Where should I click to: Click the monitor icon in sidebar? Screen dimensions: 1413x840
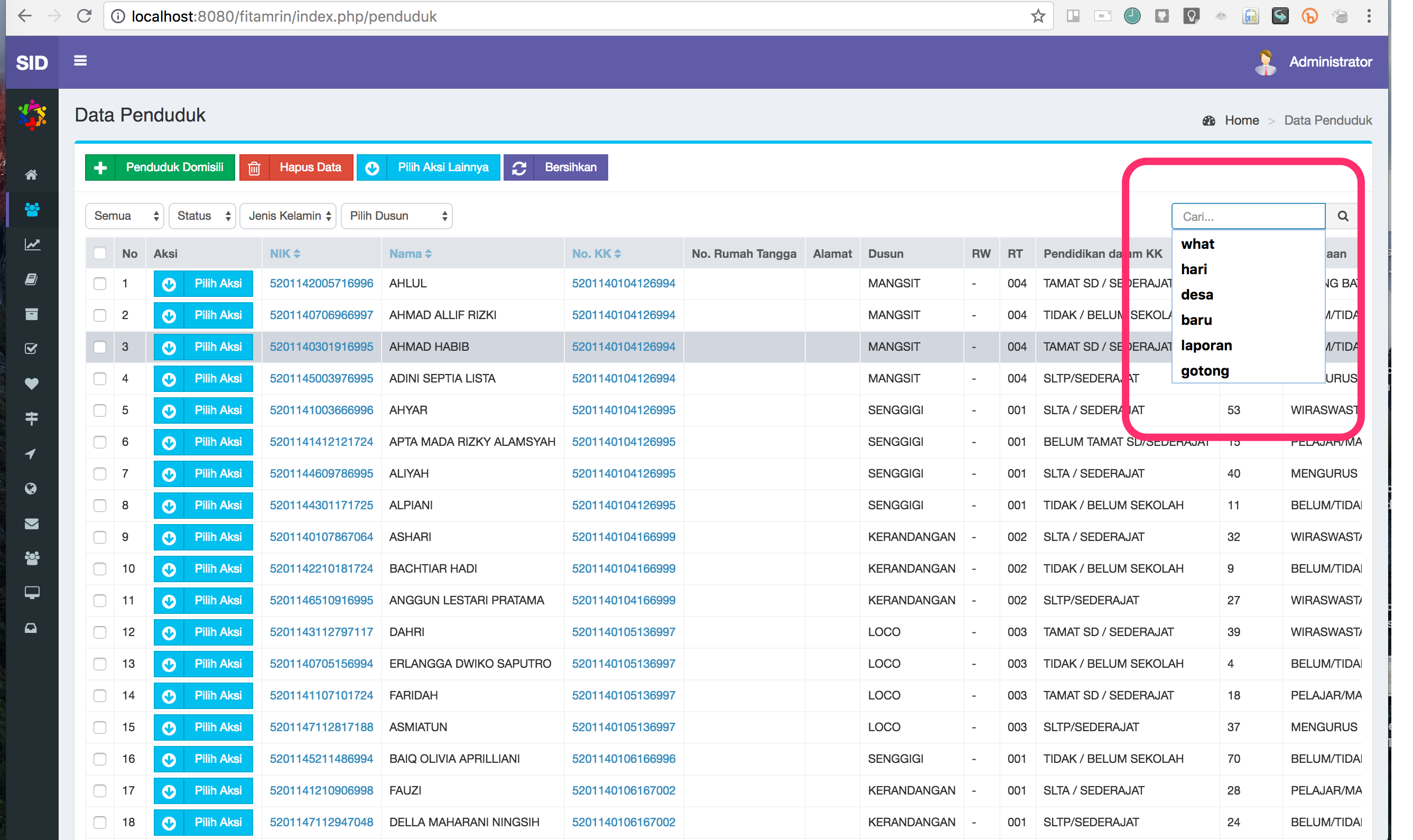[32, 593]
